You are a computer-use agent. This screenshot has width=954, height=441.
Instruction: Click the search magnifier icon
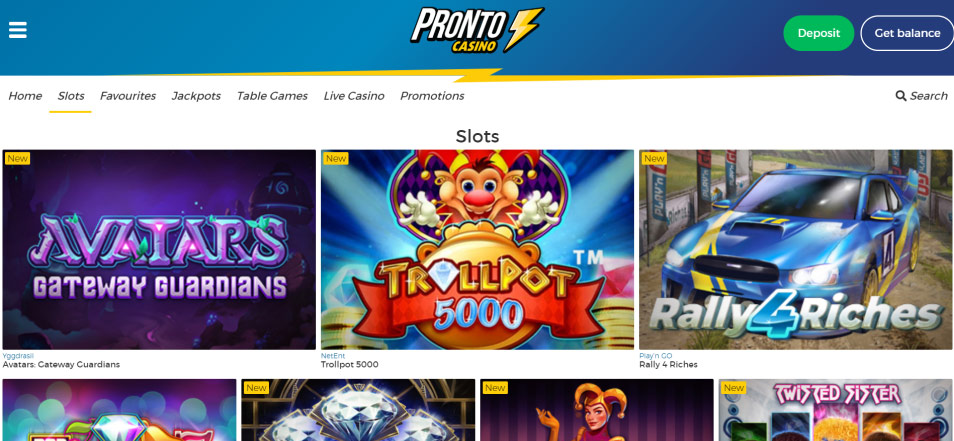[901, 95]
